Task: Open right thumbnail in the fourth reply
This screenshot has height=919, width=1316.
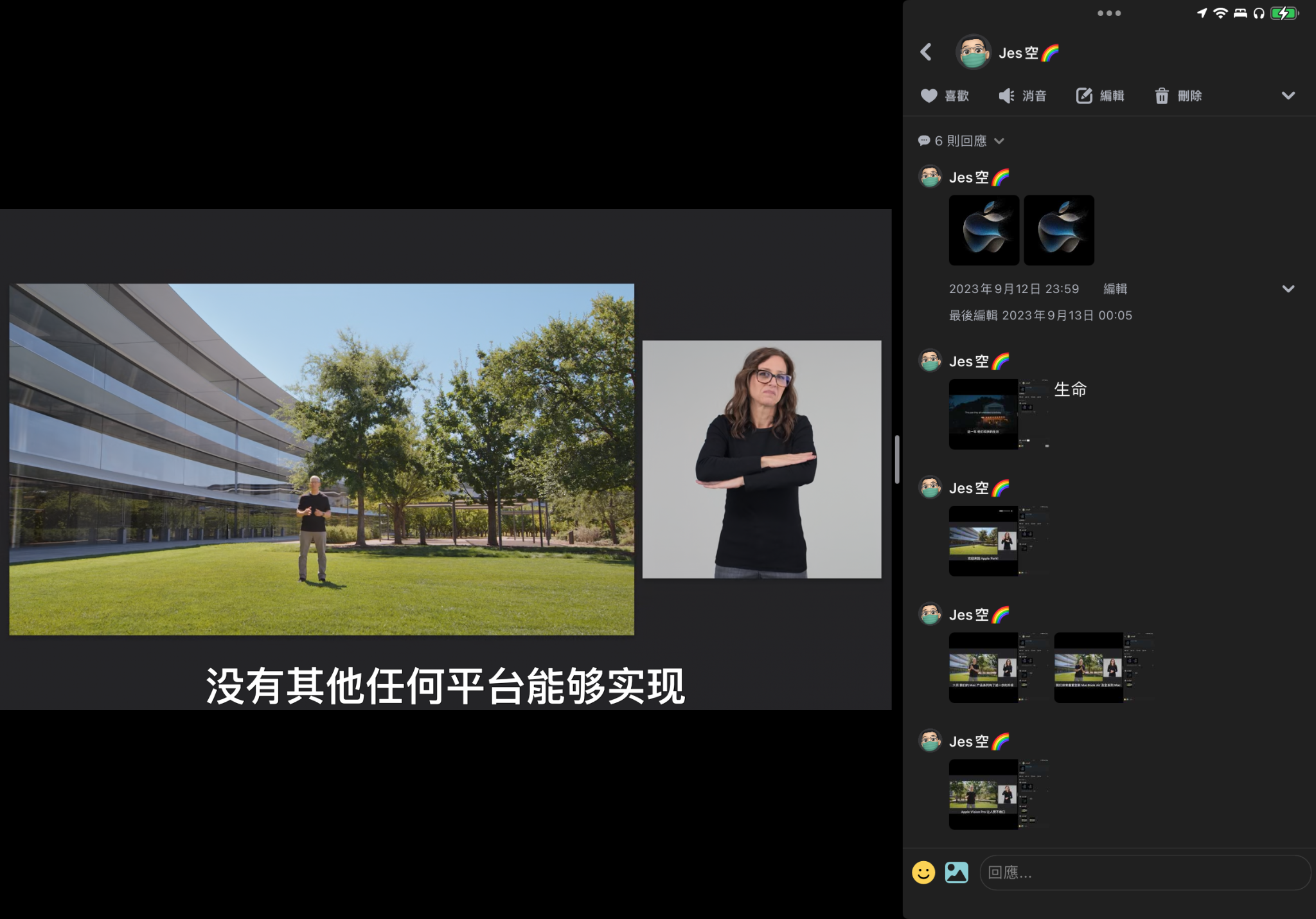Action: coord(1105,667)
